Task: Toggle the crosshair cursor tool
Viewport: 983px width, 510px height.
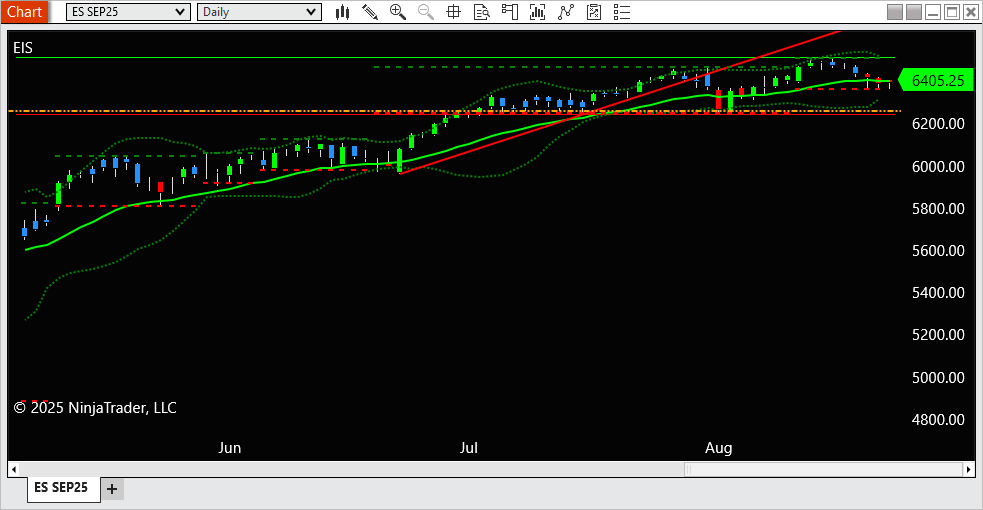Action: tap(453, 12)
